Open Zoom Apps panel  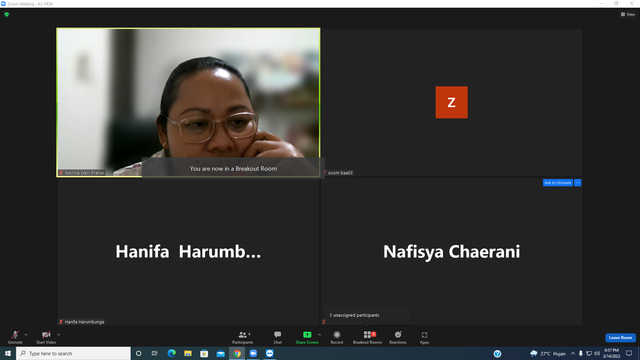[x=424, y=337]
